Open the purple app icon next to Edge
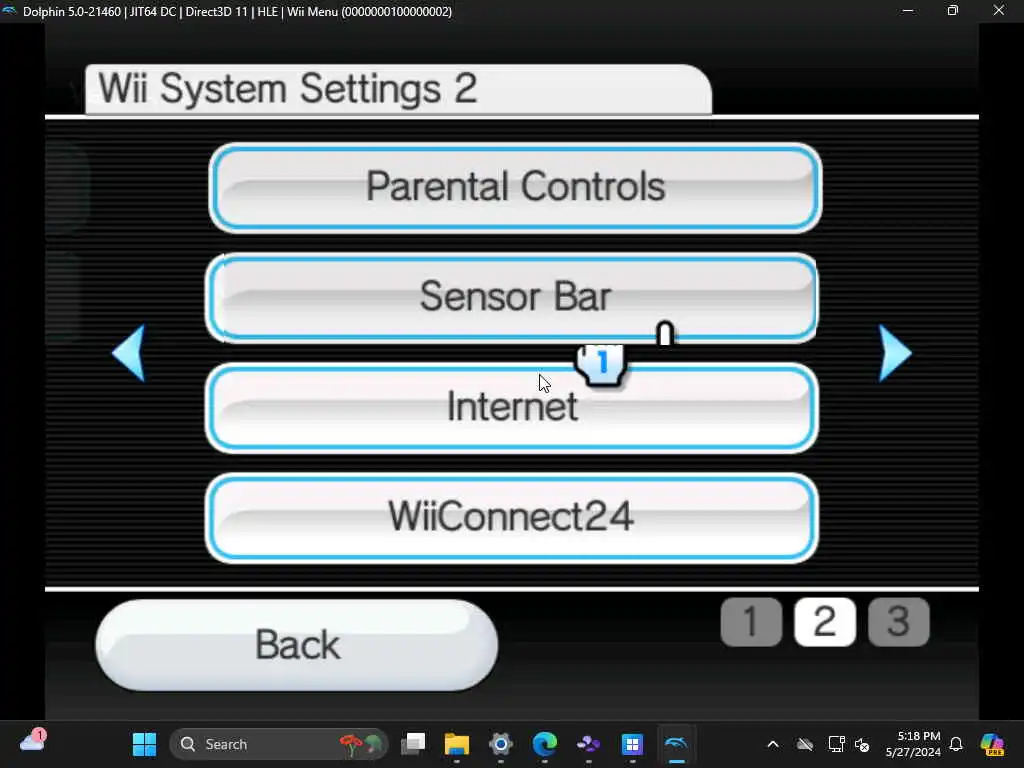The width and height of the screenshot is (1024, 768). (x=588, y=744)
